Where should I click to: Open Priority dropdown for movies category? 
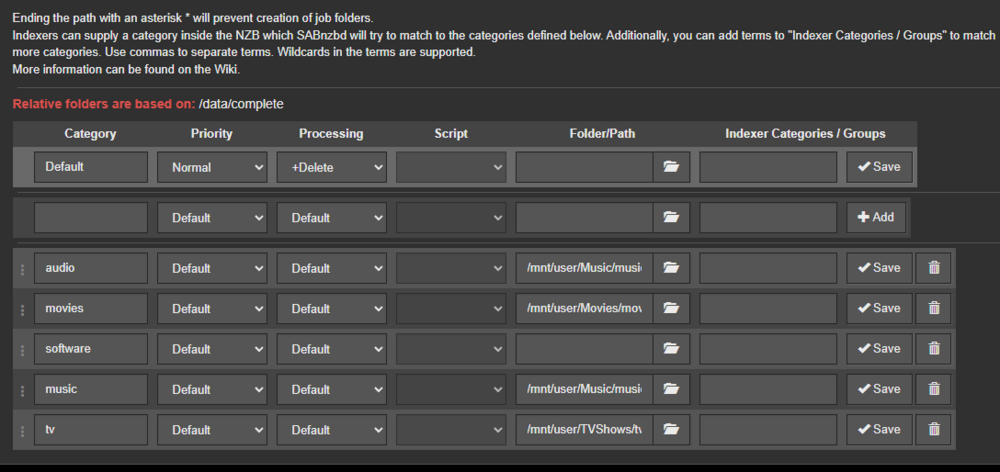coord(212,308)
